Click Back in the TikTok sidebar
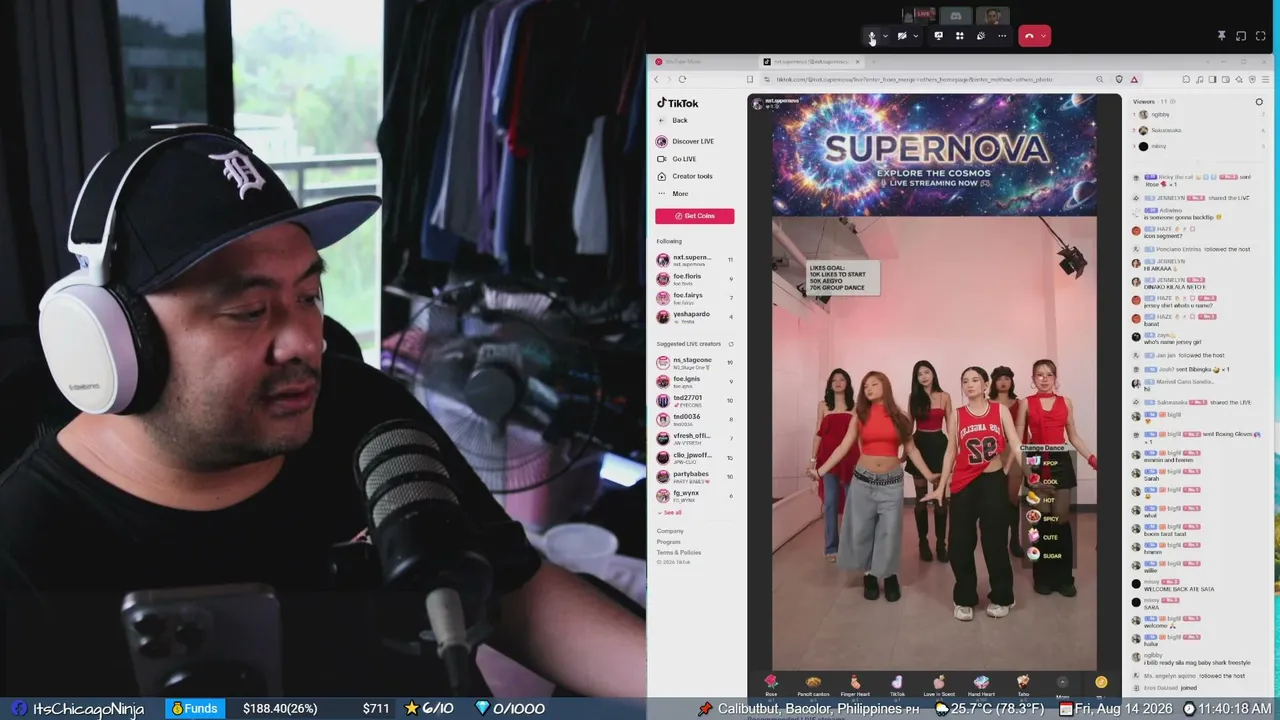Image resolution: width=1280 pixels, height=720 pixels. pos(673,120)
